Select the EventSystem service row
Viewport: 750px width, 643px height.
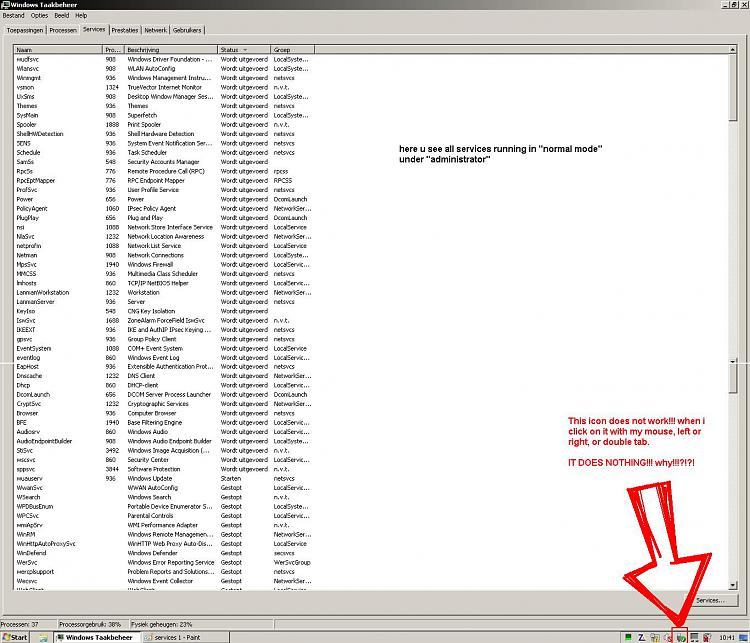[164, 348]
